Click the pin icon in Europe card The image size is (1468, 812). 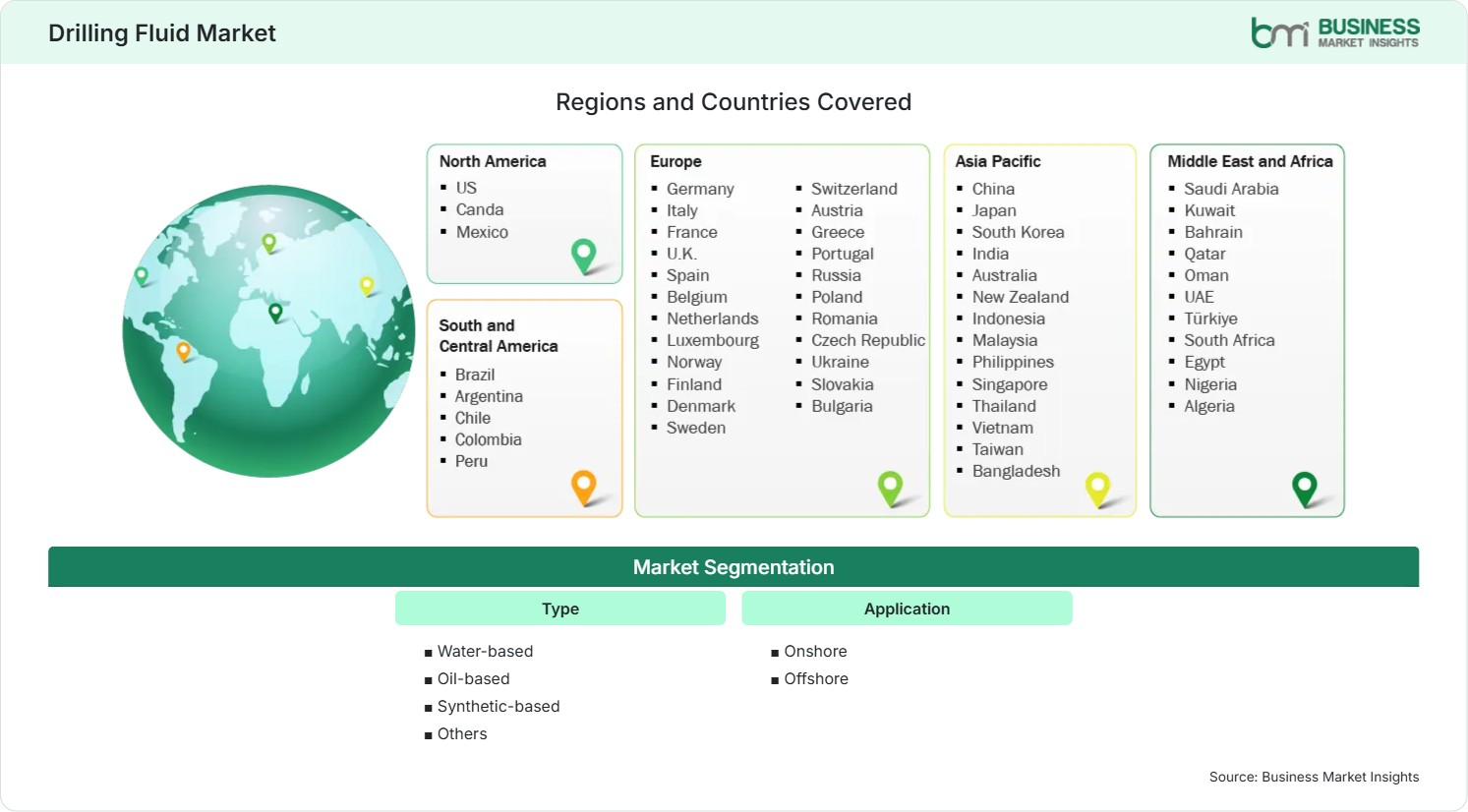890,489
